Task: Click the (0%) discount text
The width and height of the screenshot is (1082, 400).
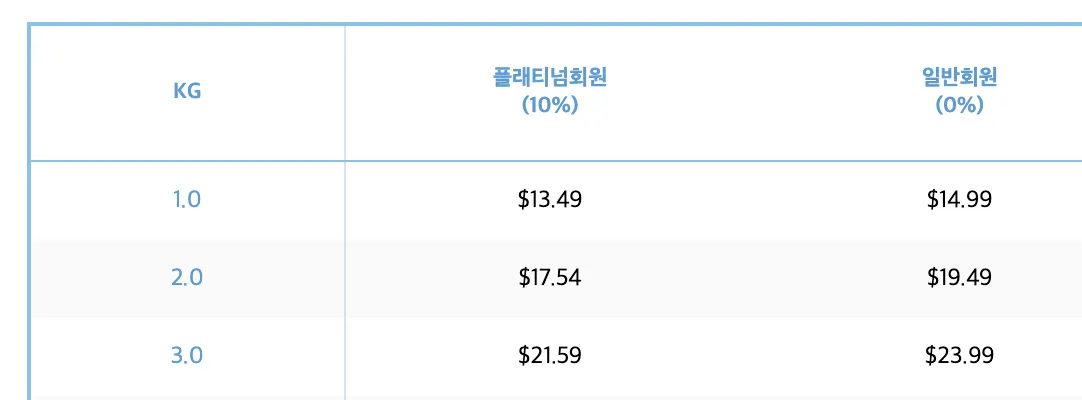Action: (x=959, y=105)
